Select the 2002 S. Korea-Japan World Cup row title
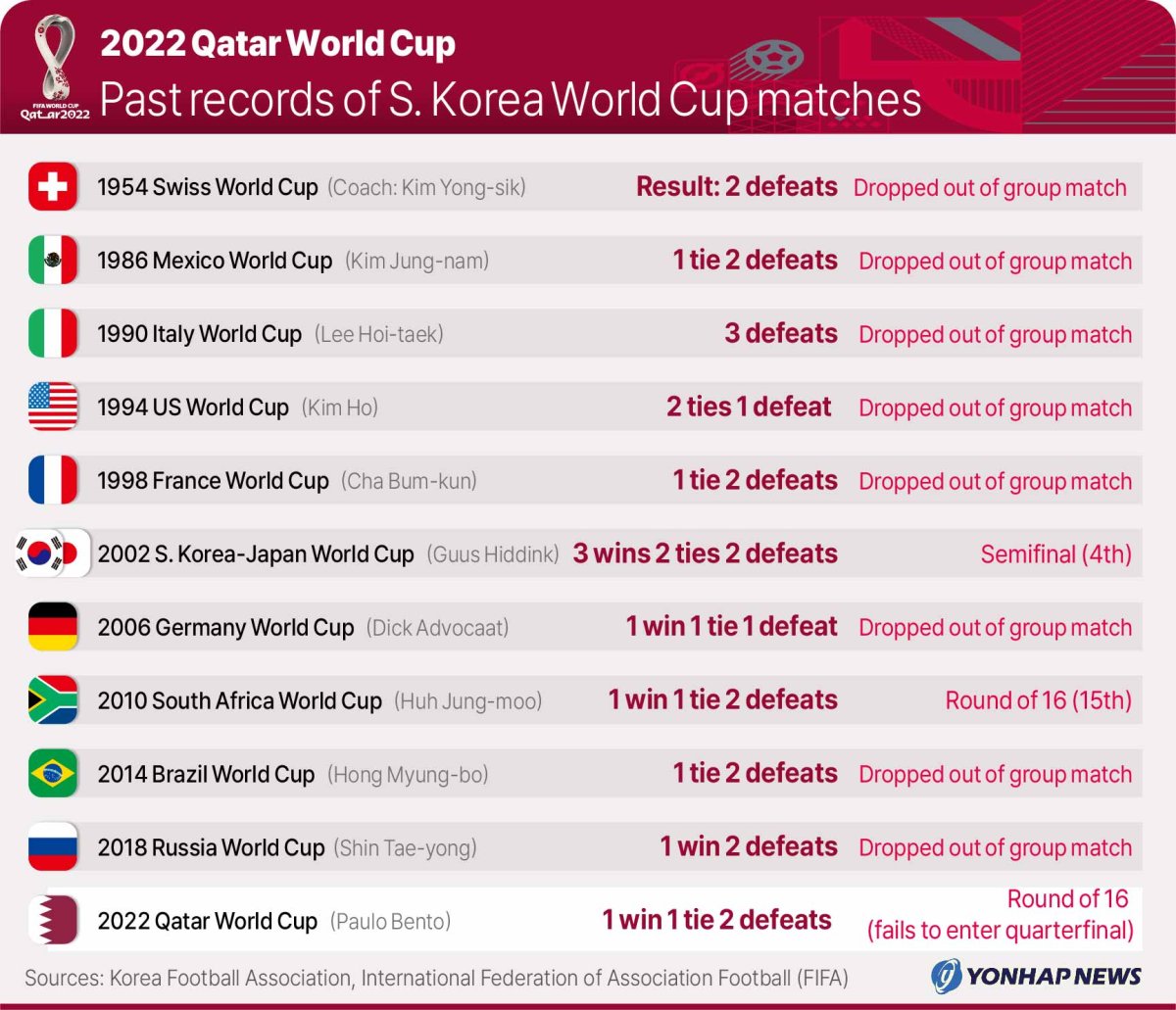Screen dimensions: 1176x1010 [256, 553]
